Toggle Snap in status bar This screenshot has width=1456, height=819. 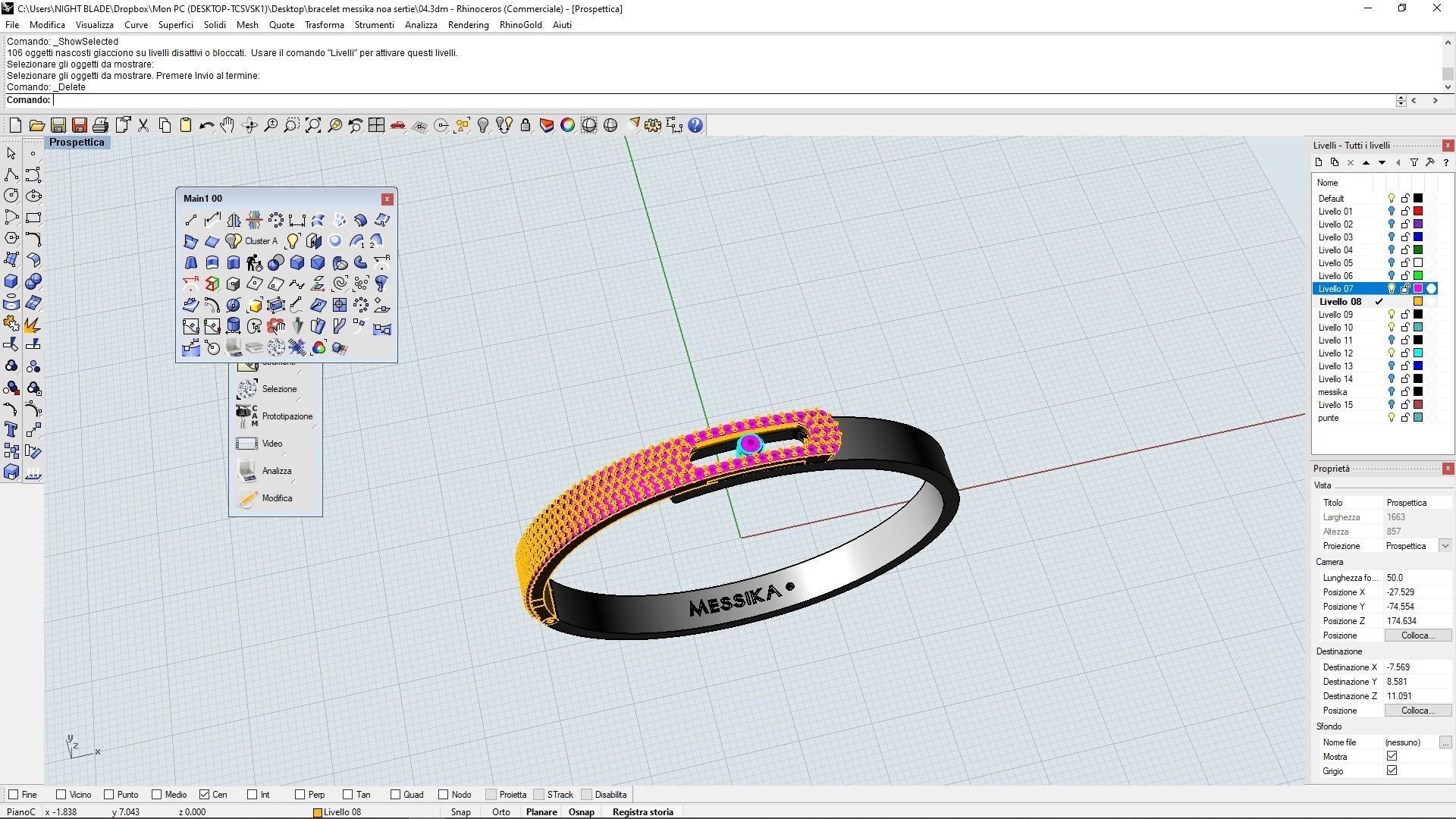pyautogui.click(x=460, y=812)
